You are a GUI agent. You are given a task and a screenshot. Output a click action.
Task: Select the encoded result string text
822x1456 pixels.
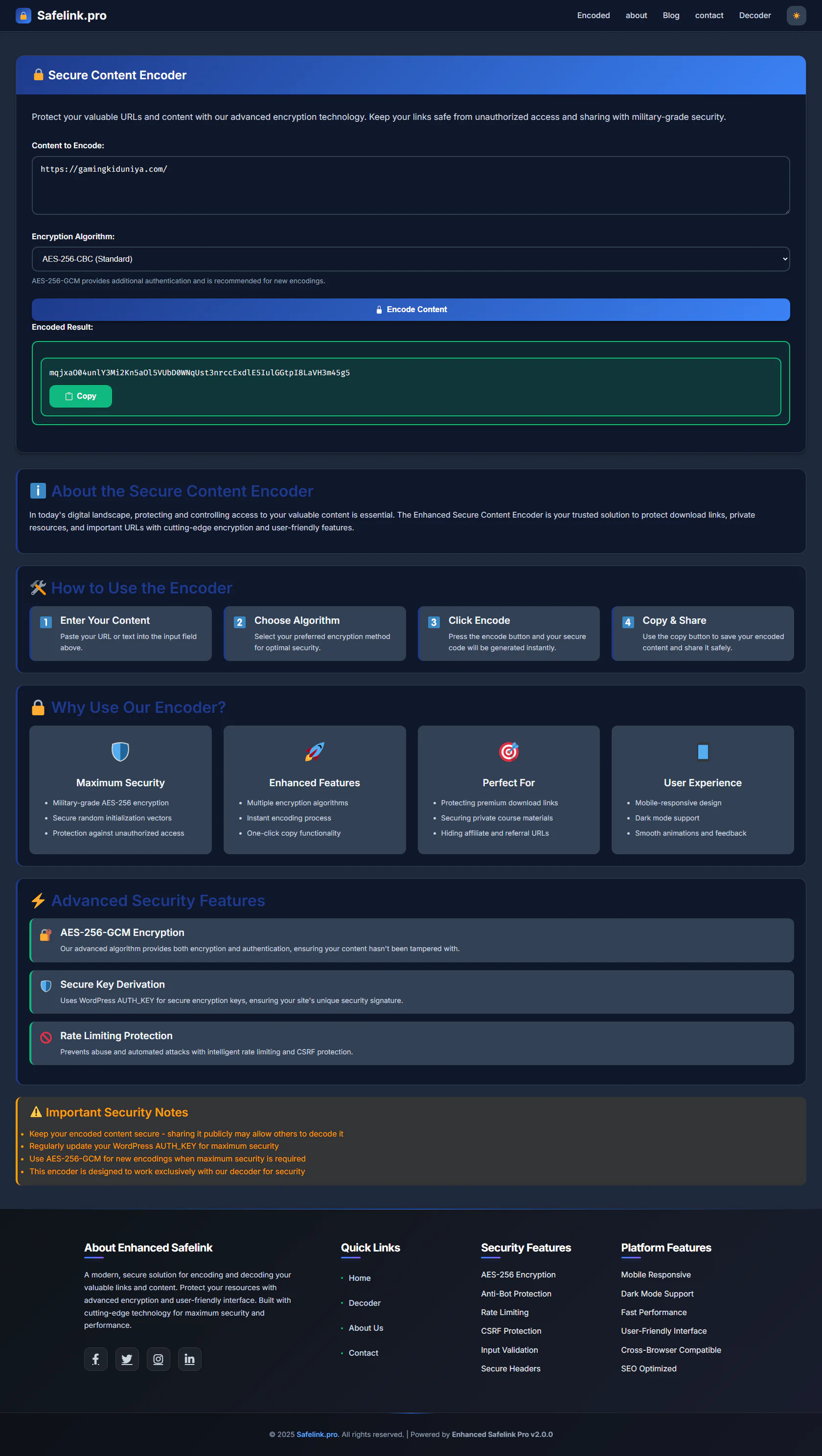tap(200, 372)
